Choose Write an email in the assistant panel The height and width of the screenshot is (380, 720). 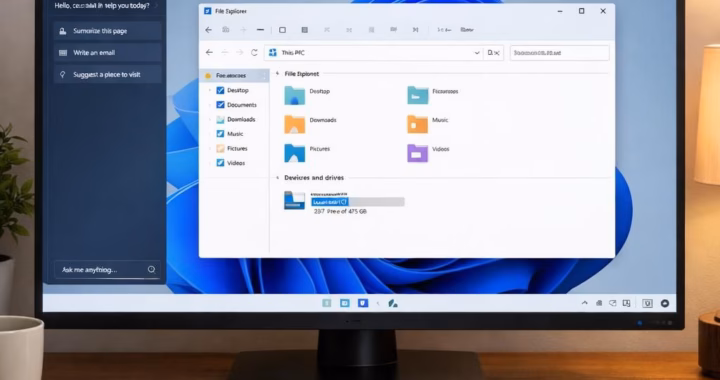click(107, 53)
